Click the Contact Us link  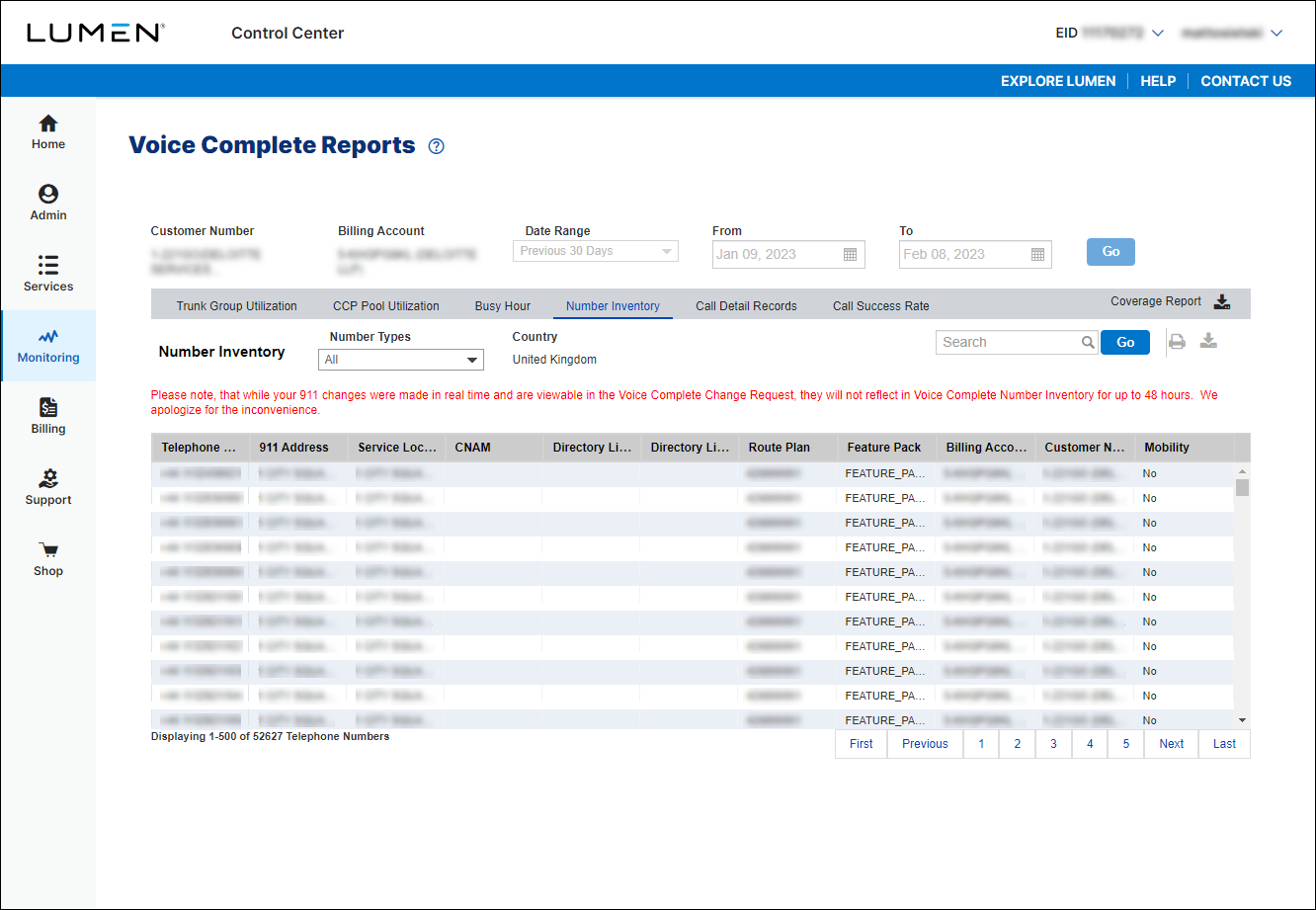1246,81
